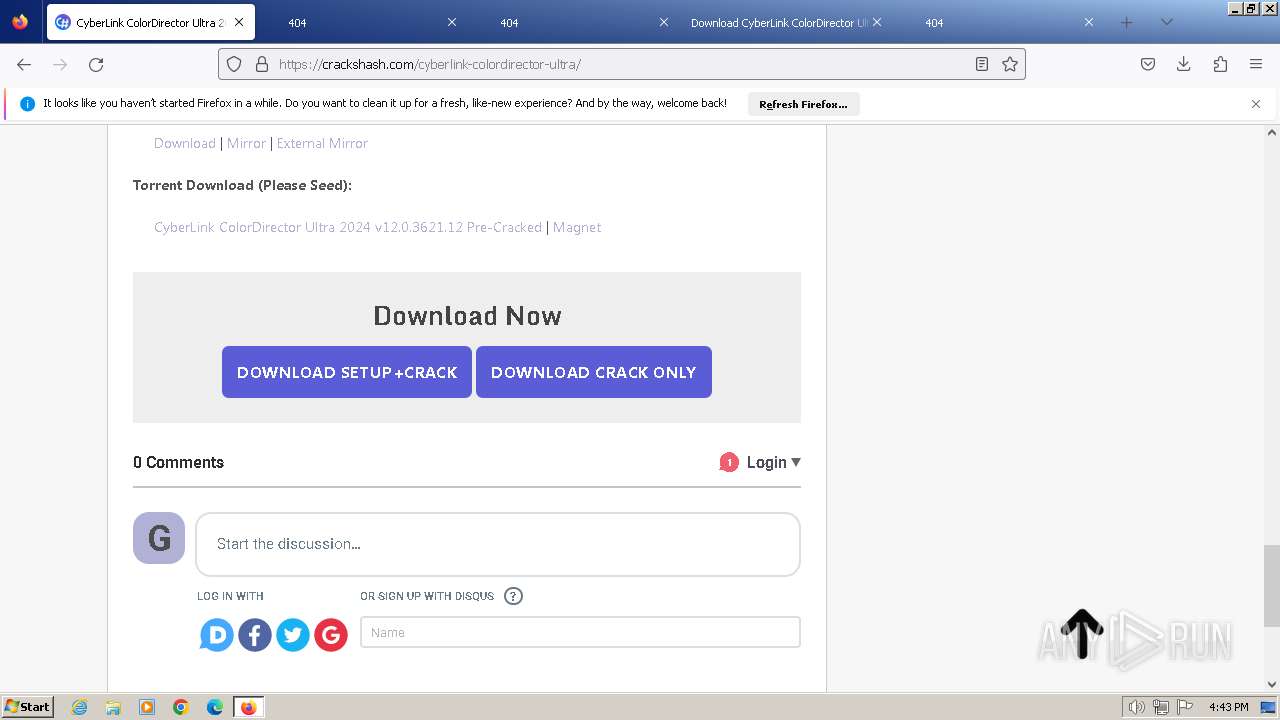This screenshot has height=720, width=1280.
Task: Click the blue info icon in the notification bar
Action: [x=27, y=104]
